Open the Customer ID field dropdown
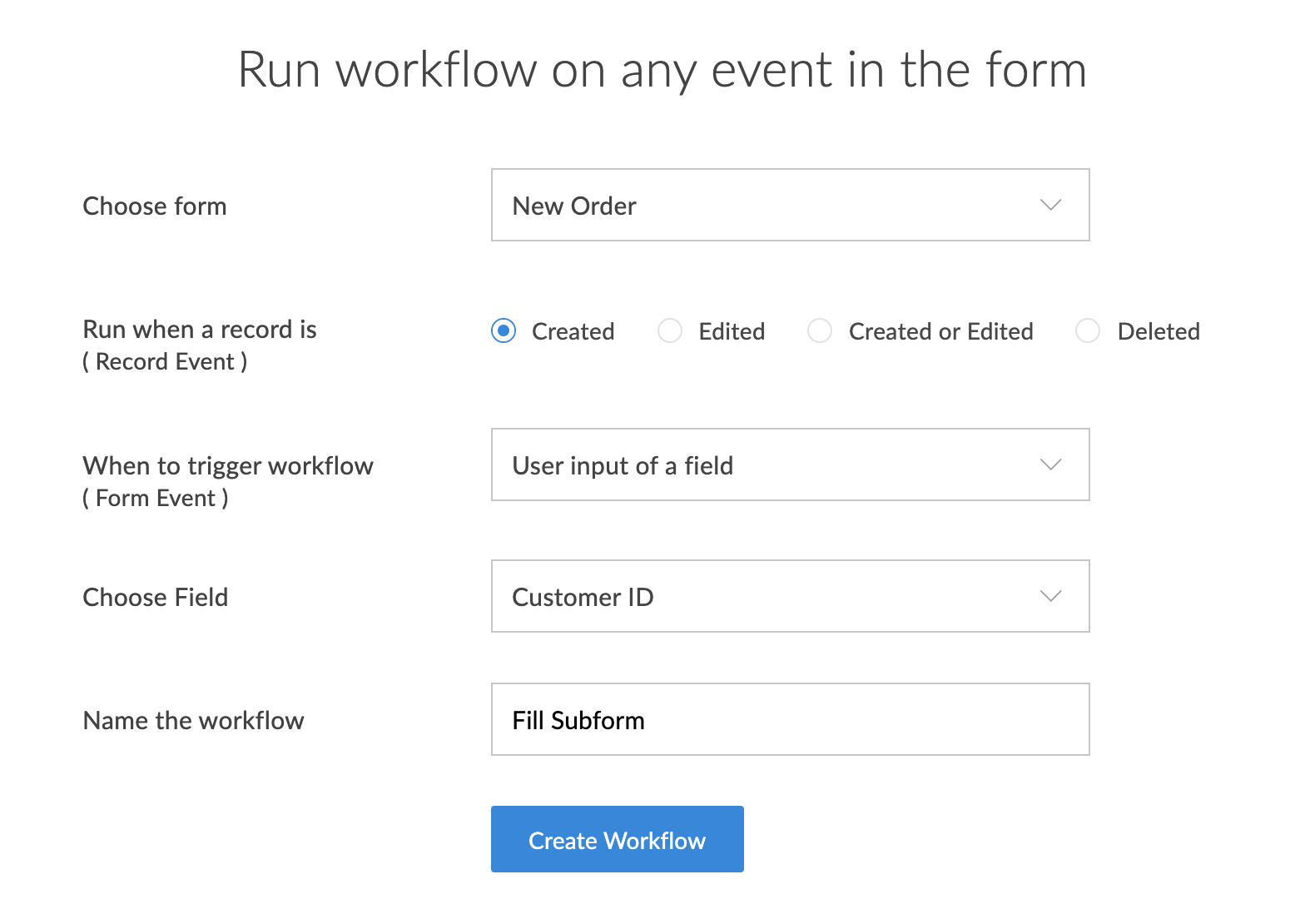 point(789,596)
